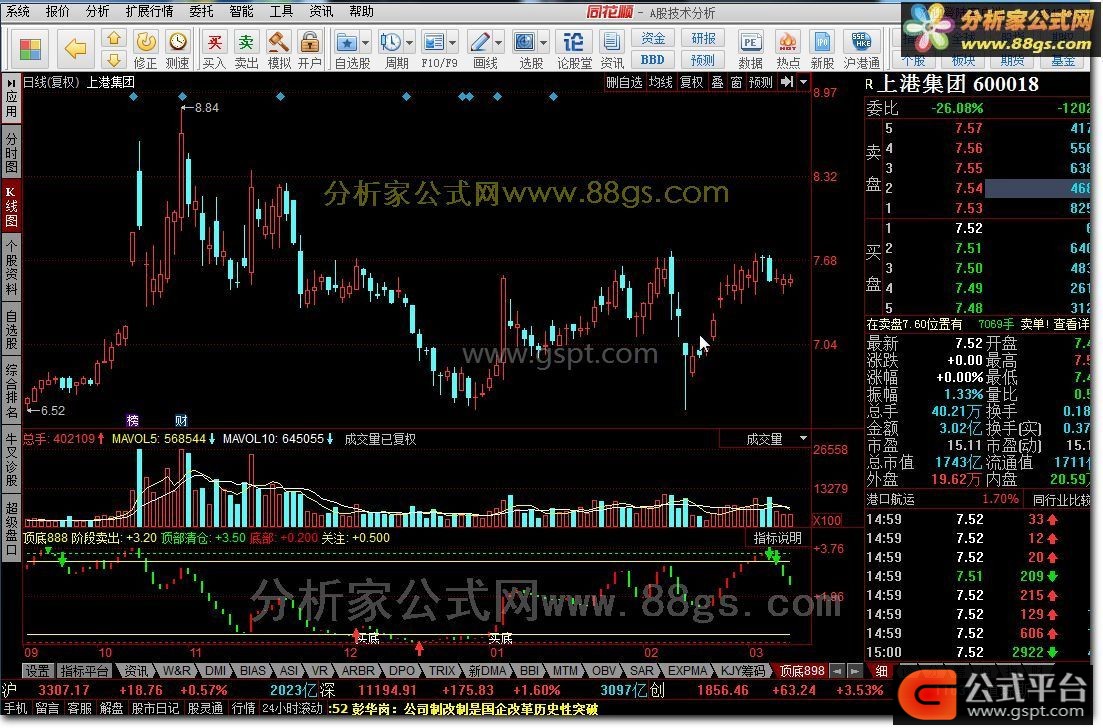Click the 删自选 button

tap(624, 82)
